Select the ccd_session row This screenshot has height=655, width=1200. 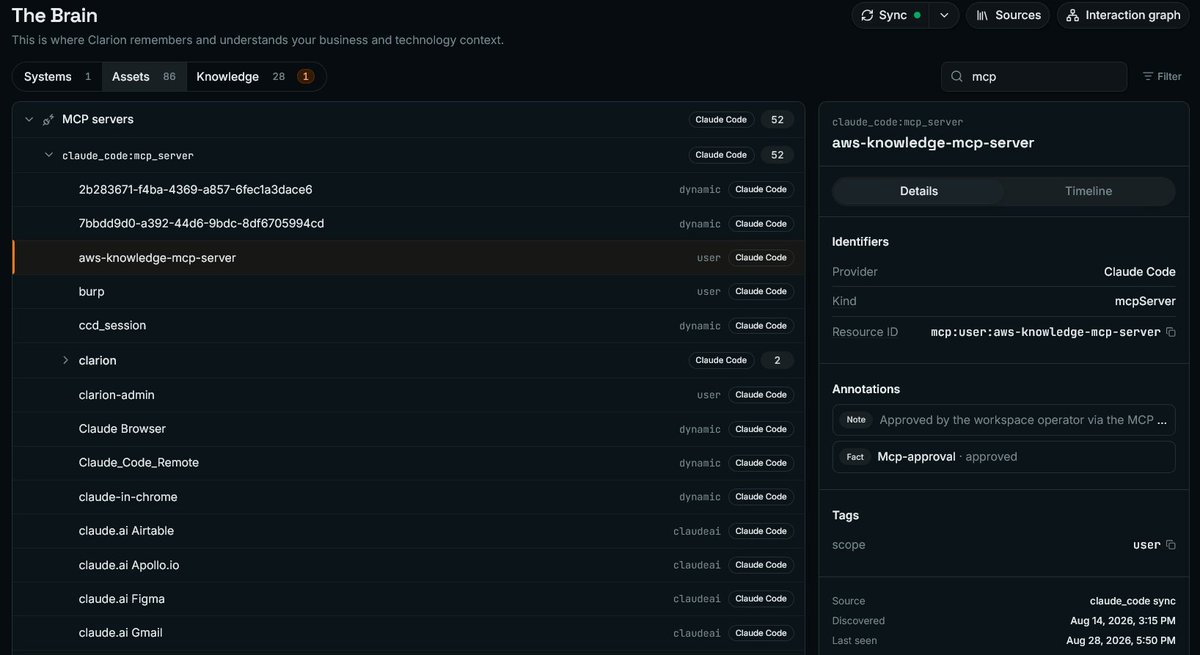coord(408,325)
